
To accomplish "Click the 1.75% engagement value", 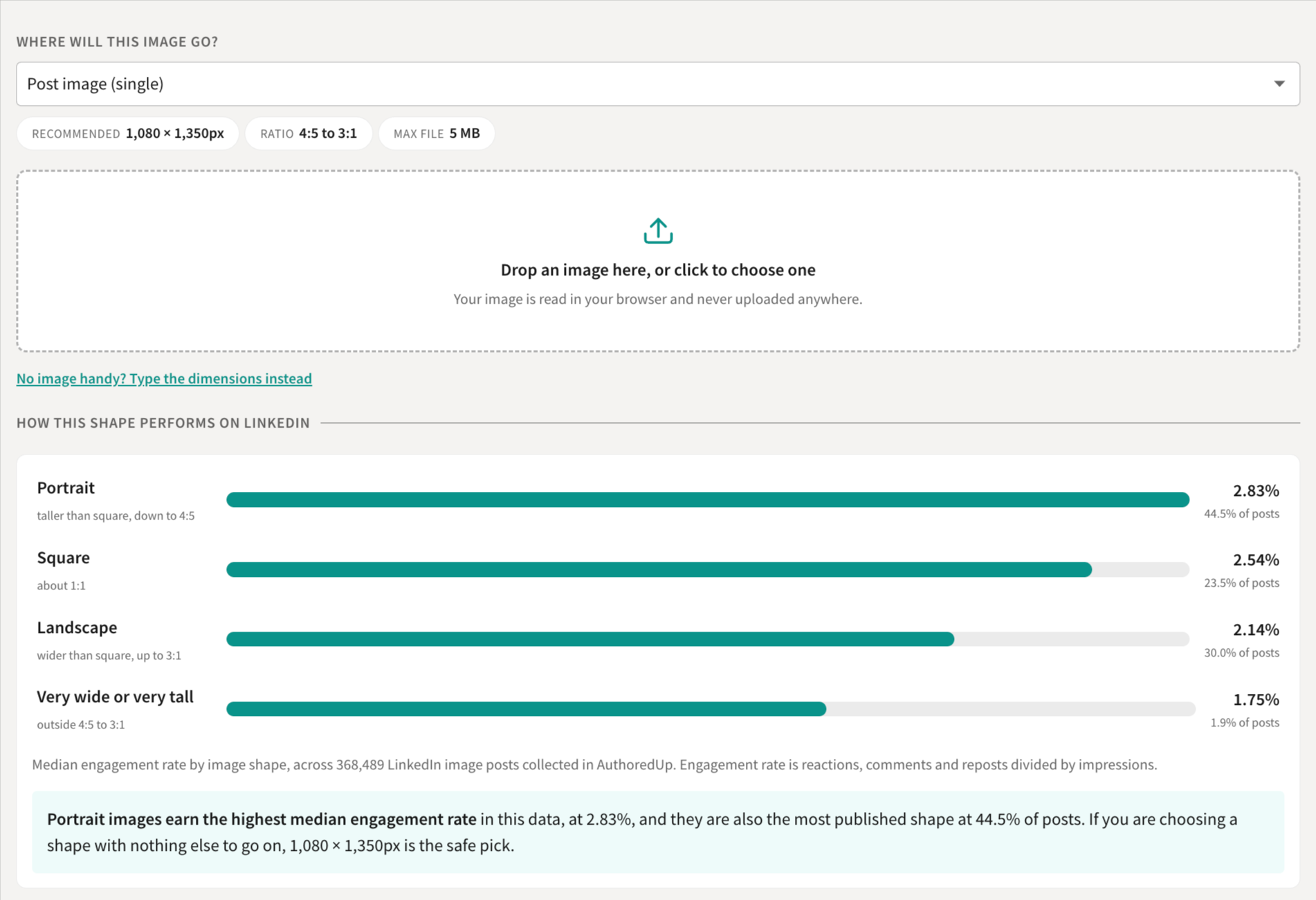I will pos(1256,699).
